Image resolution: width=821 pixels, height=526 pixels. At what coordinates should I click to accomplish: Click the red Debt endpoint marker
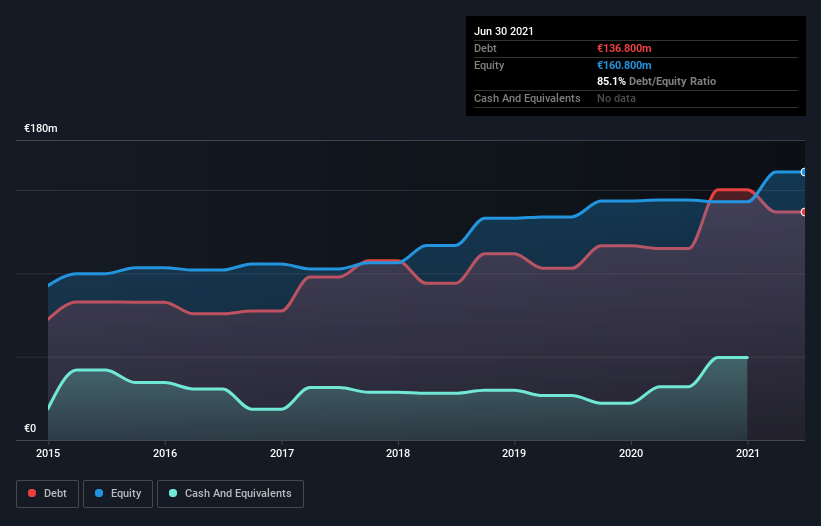tap(804, 212)
